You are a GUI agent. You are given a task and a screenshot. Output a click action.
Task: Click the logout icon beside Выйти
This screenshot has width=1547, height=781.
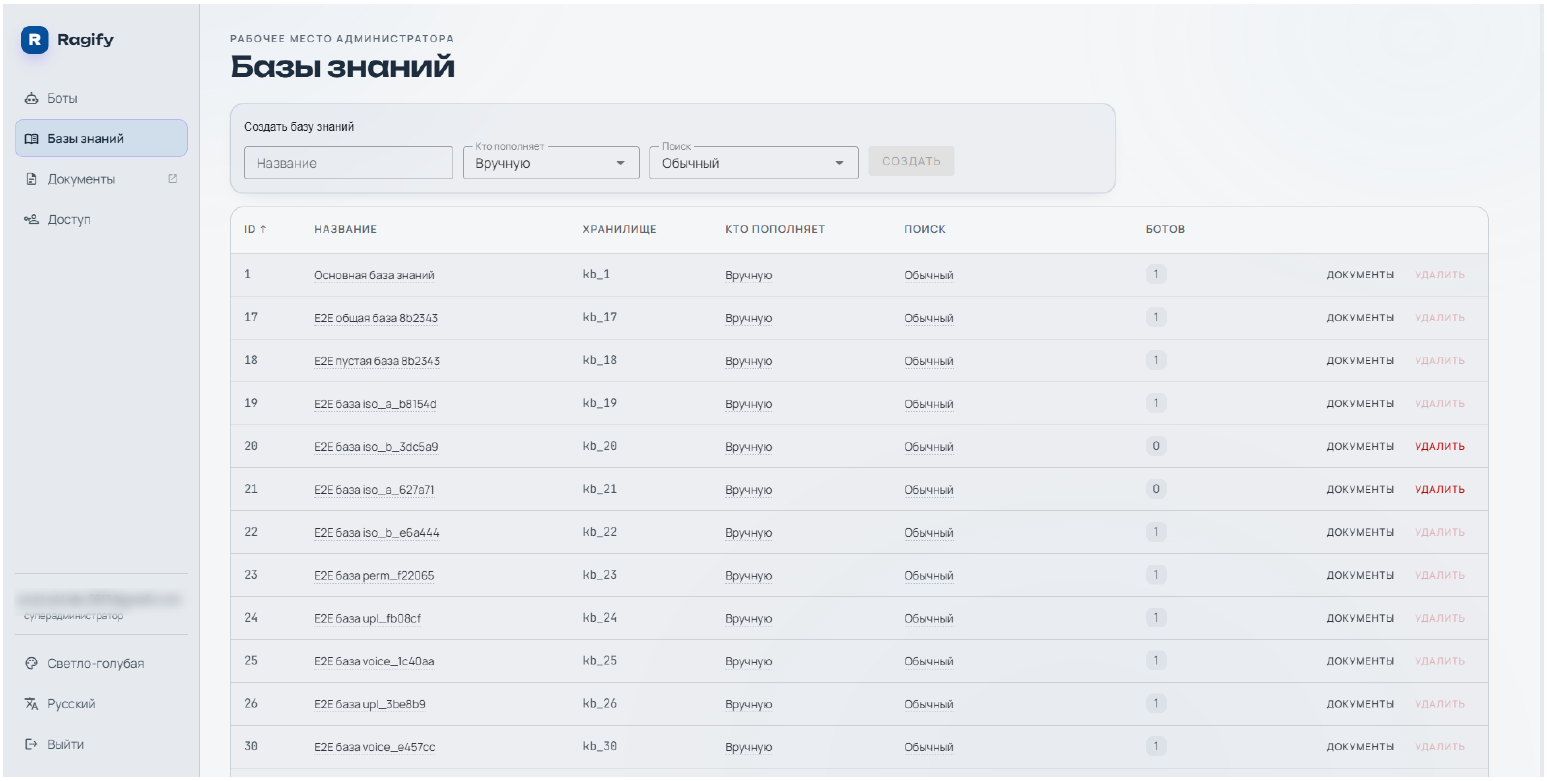click(31, 744)
